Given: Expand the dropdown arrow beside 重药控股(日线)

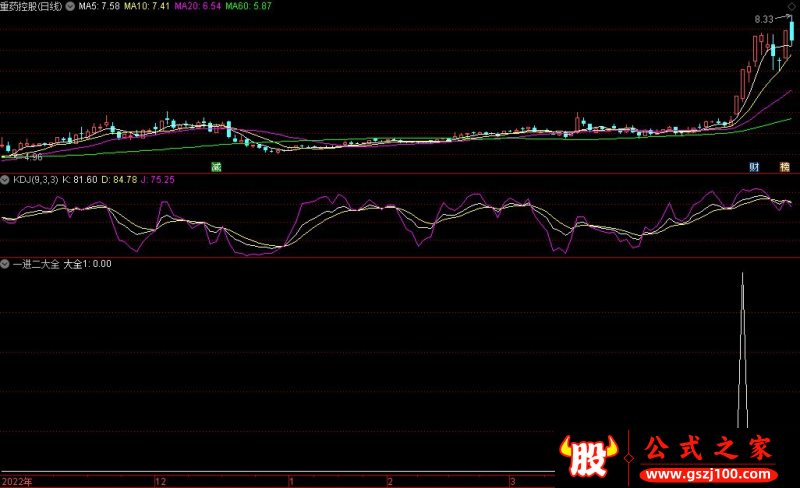Looking at the screenshot, I should (69, 6).
